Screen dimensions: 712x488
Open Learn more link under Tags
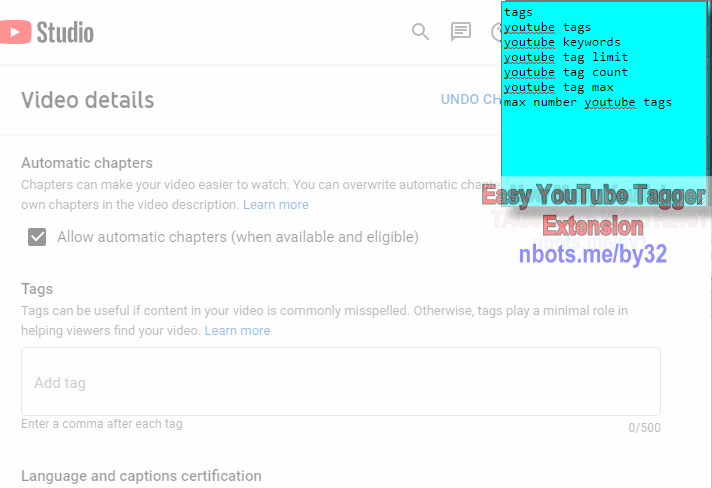tap(237, 330)
